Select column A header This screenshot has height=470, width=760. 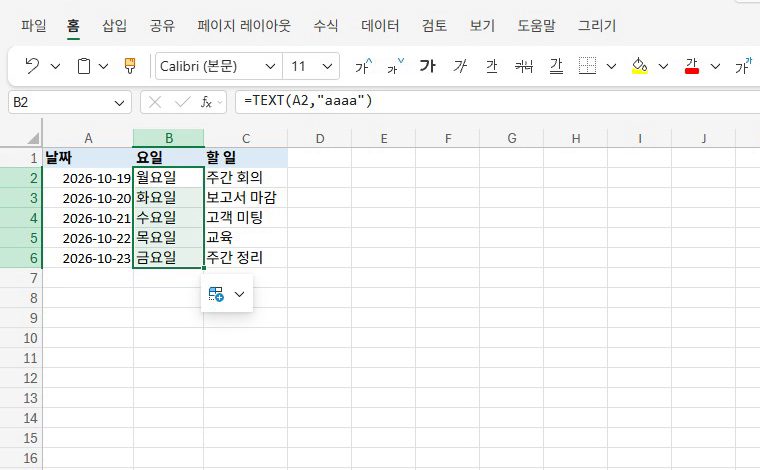tap(88, 139)
